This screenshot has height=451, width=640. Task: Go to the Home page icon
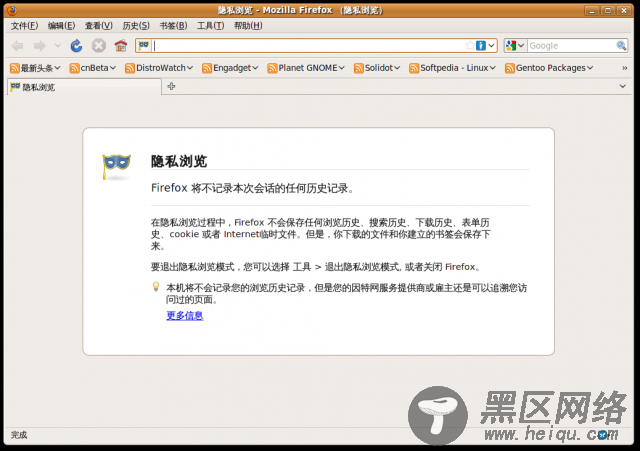(121, 46)
